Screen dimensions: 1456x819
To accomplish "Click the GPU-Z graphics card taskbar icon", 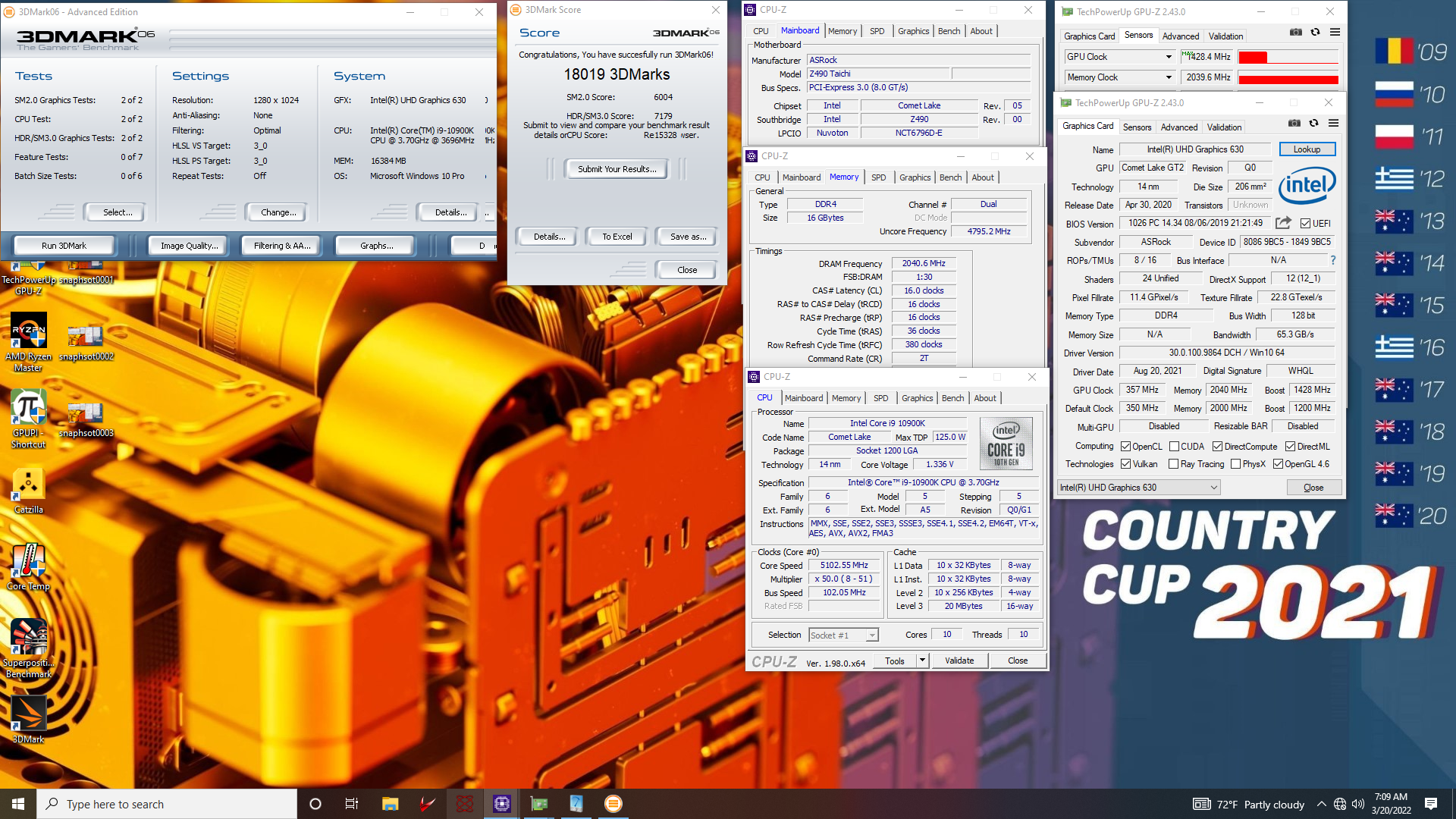I will (539, 804).
